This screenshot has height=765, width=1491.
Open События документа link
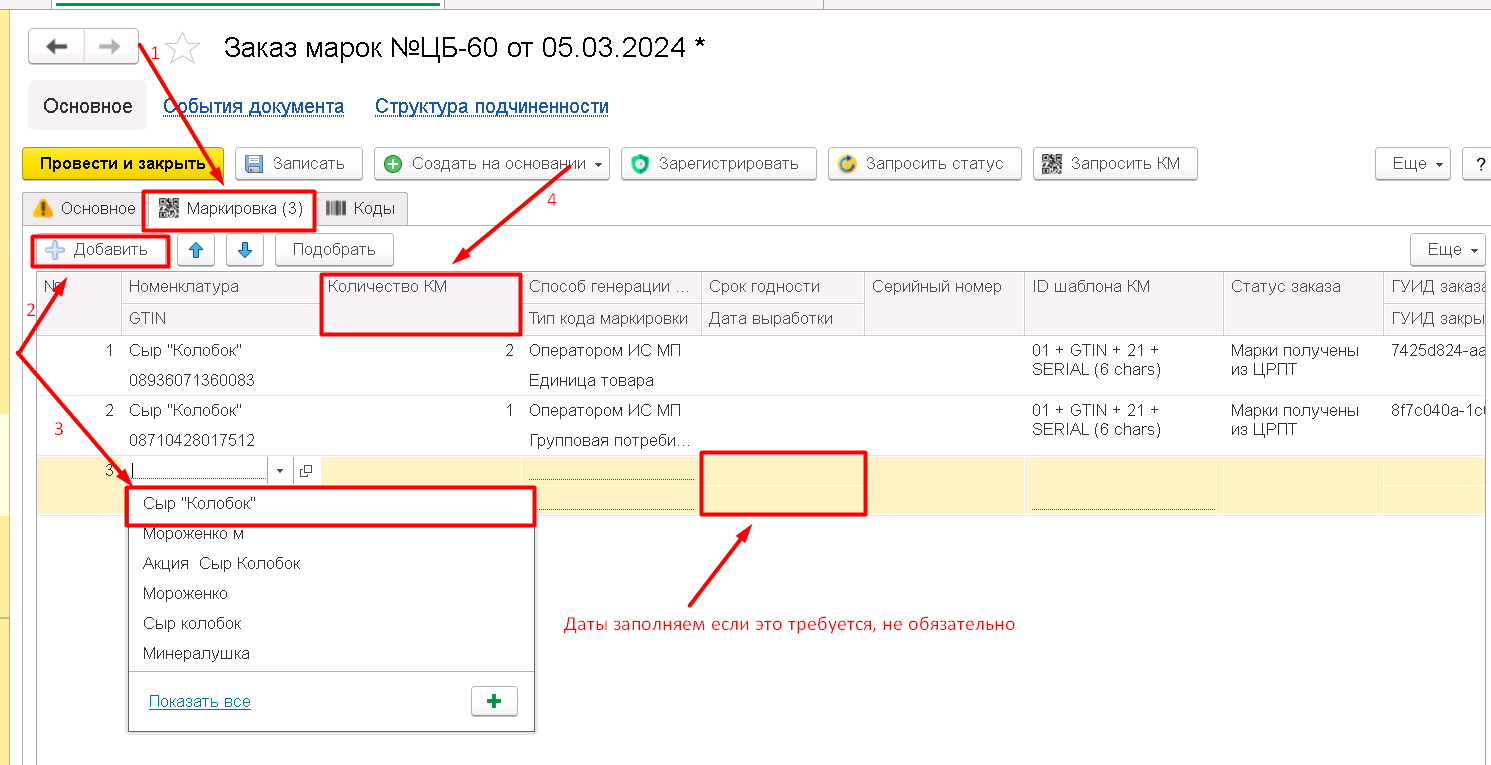tap(254, 106)
